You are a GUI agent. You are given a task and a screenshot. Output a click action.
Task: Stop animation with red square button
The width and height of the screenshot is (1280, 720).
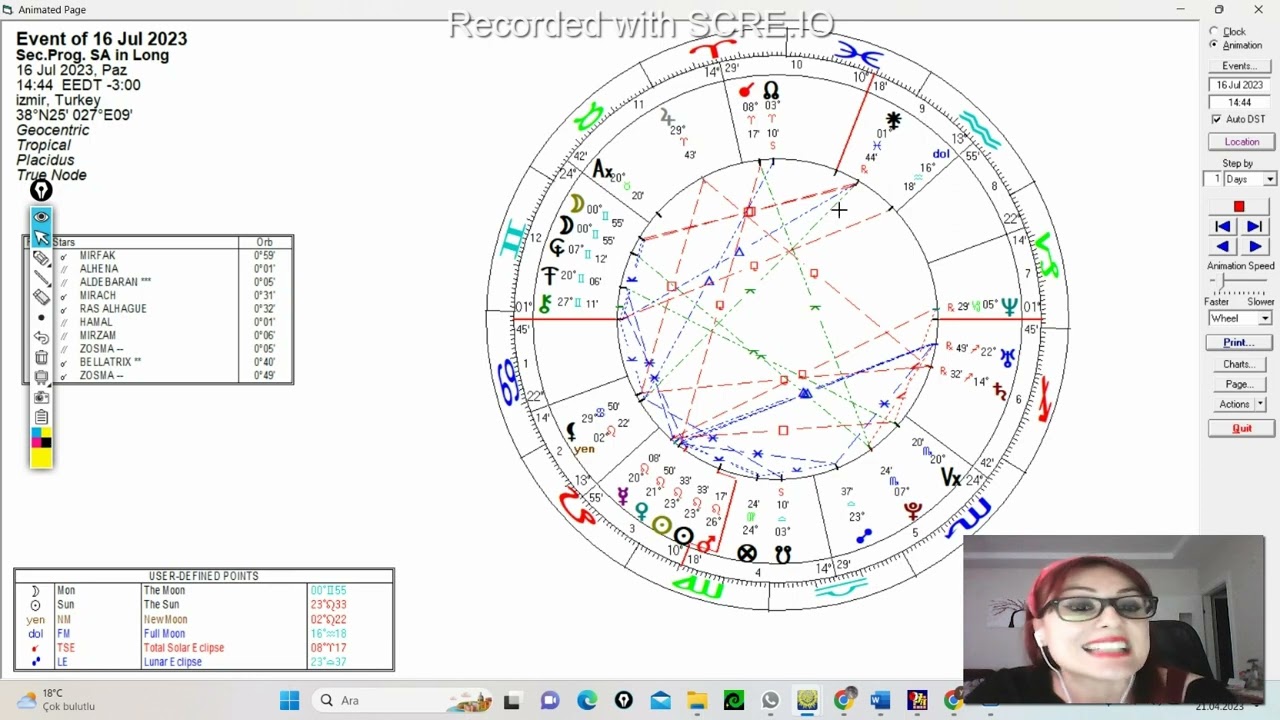click(1239, 207)
